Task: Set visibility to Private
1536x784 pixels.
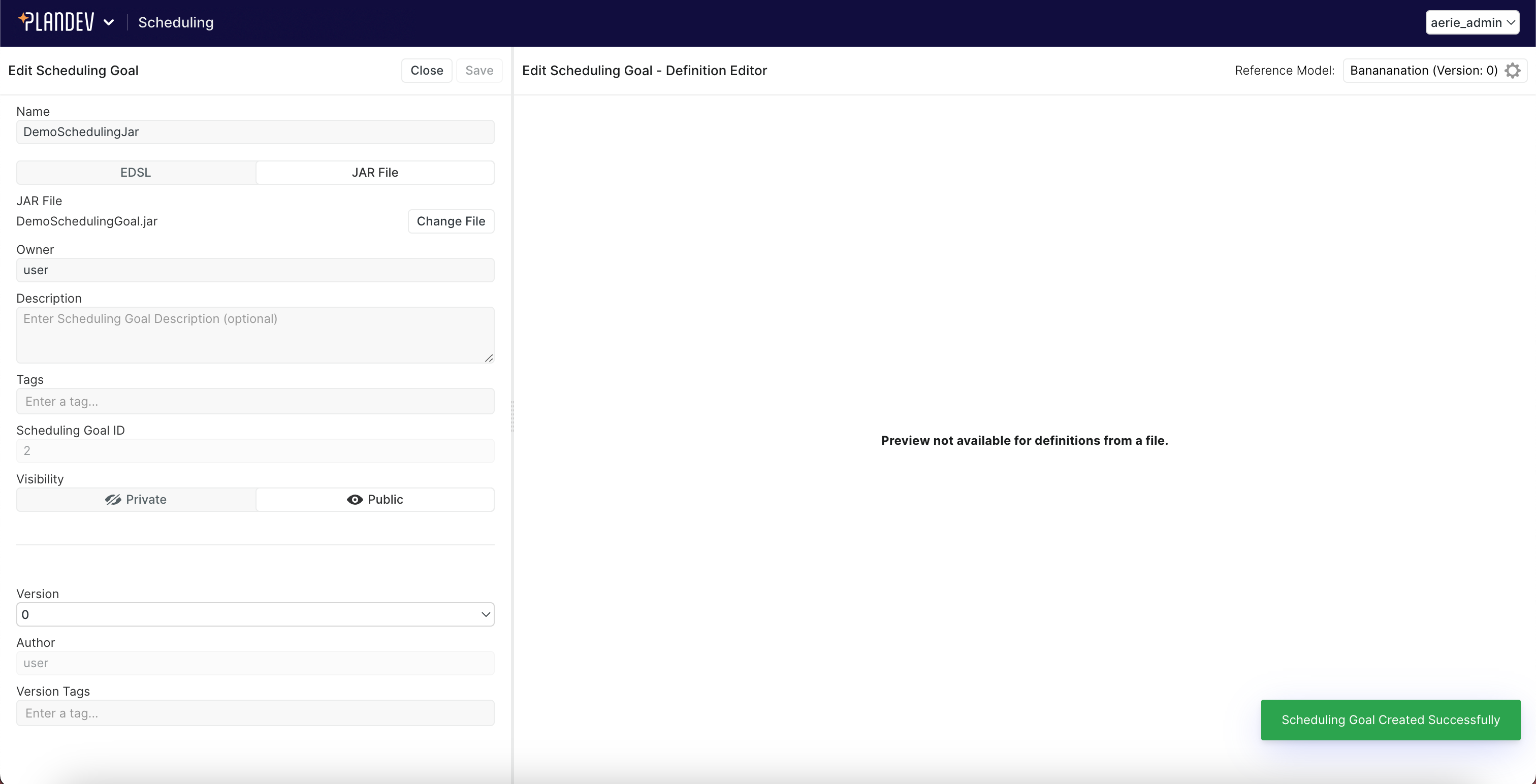Action: point(137,500)
